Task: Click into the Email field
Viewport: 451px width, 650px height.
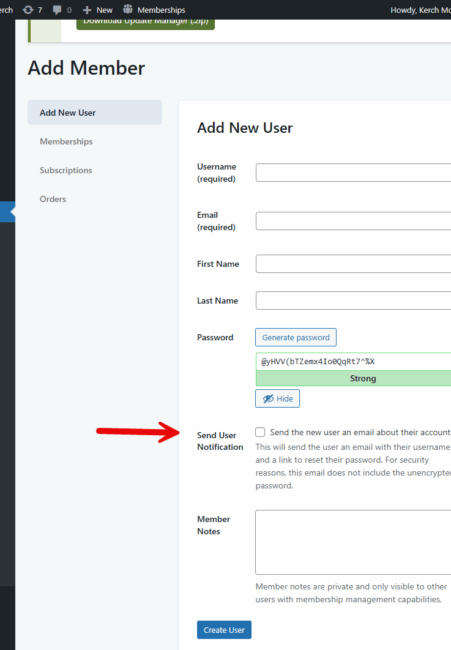Action: pos(353,221)
